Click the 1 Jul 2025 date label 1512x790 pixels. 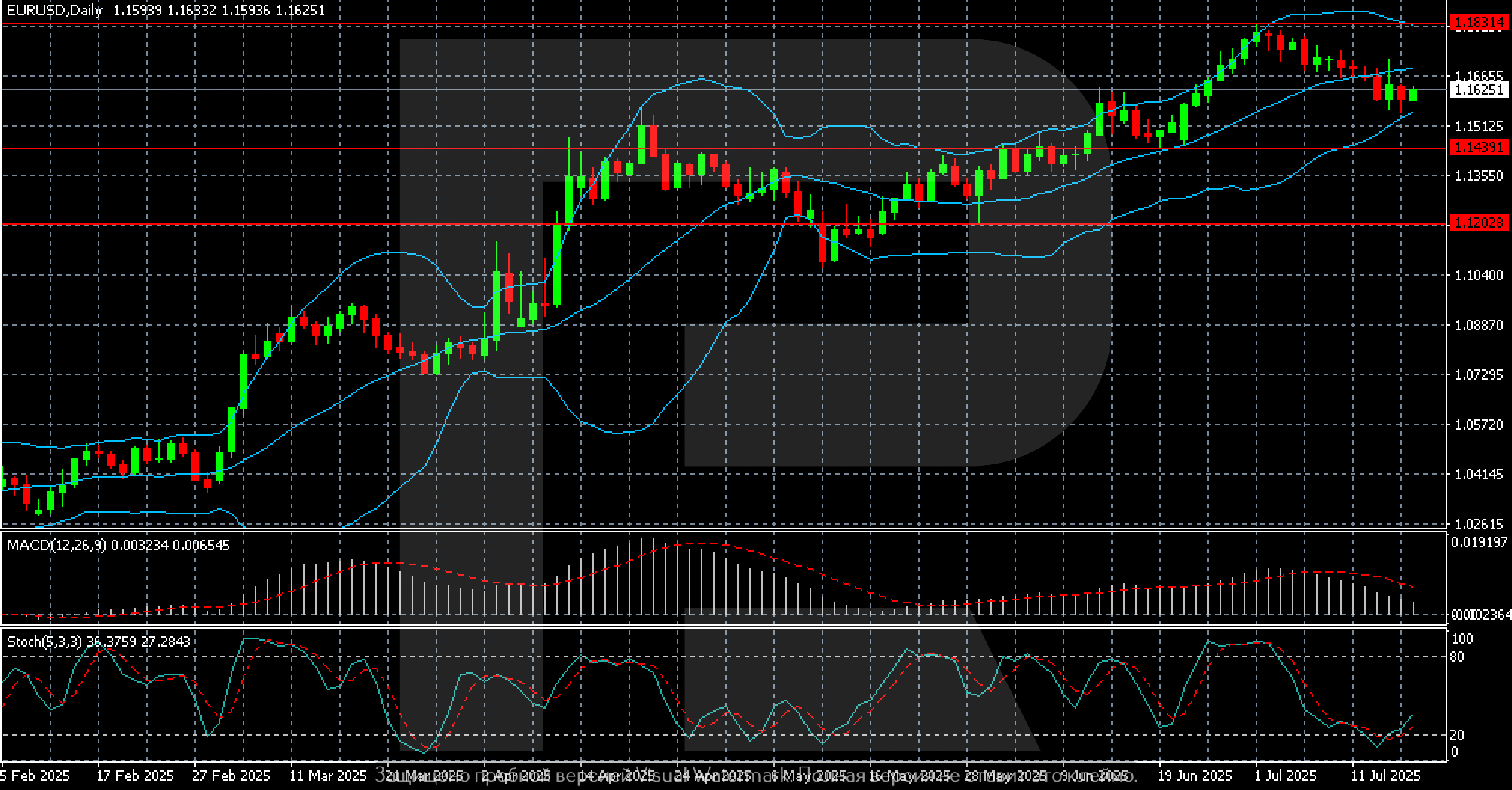pyautogui.click(x=1285, y=776)
